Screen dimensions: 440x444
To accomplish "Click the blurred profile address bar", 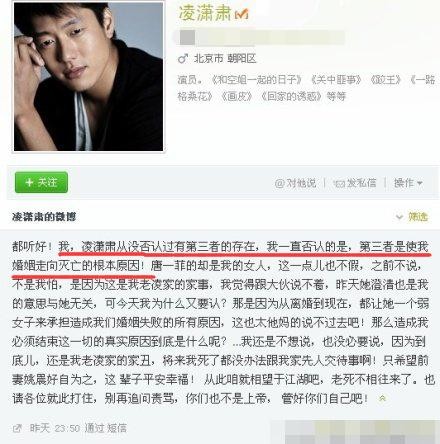I will click(259, 37).
